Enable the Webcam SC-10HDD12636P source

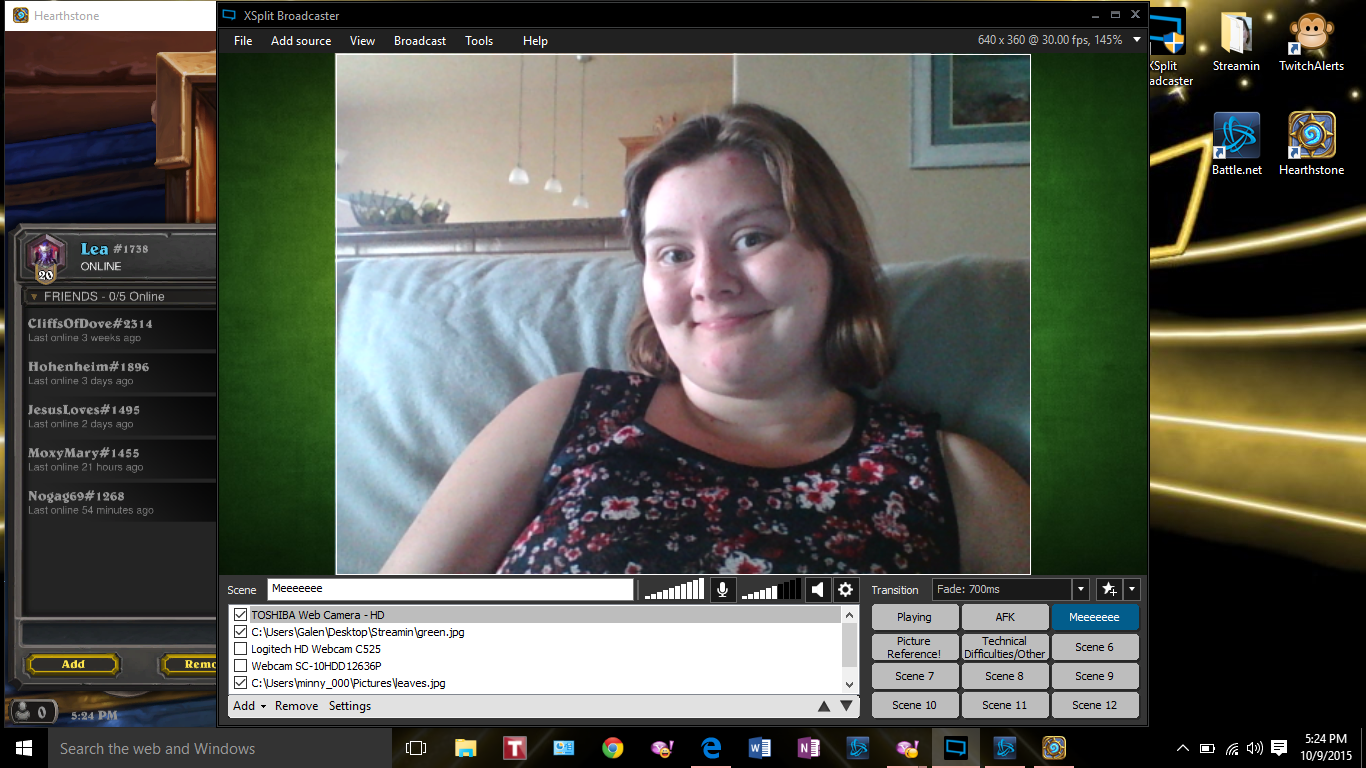(240, 665)
